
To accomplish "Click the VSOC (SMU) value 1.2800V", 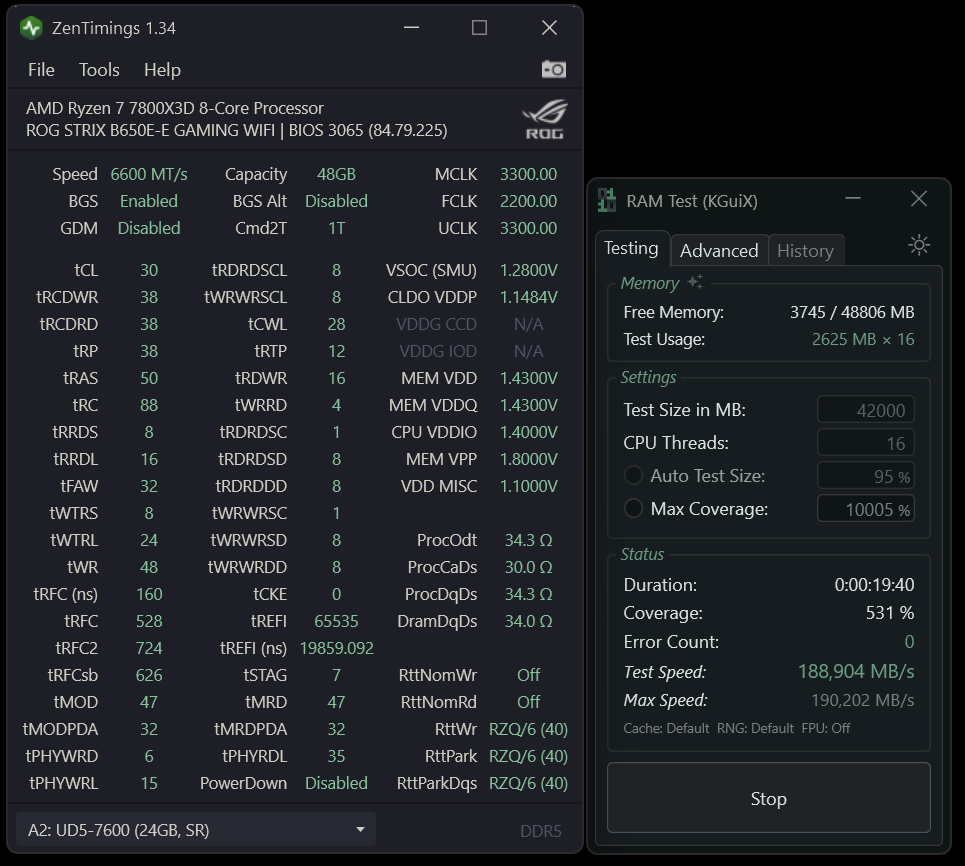I will pyautogui.click(x=528, y=270).
